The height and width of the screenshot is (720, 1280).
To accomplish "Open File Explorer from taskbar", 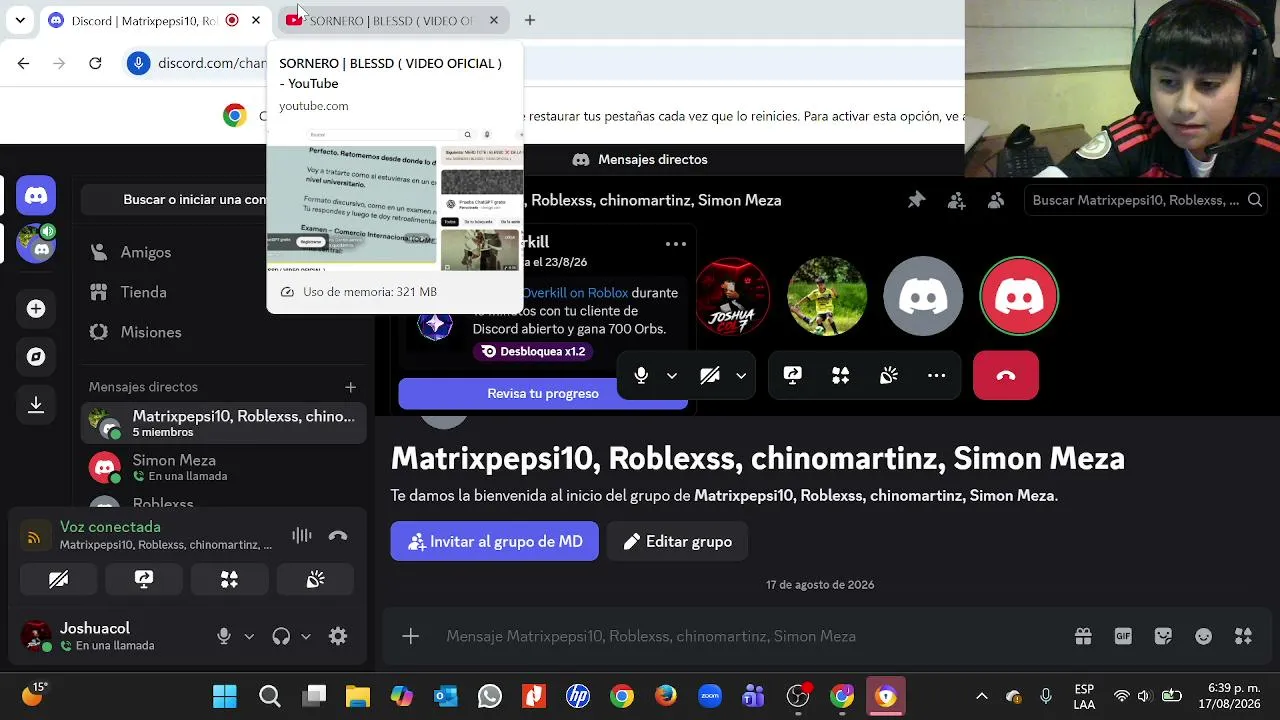I will [x=357, y=696].
